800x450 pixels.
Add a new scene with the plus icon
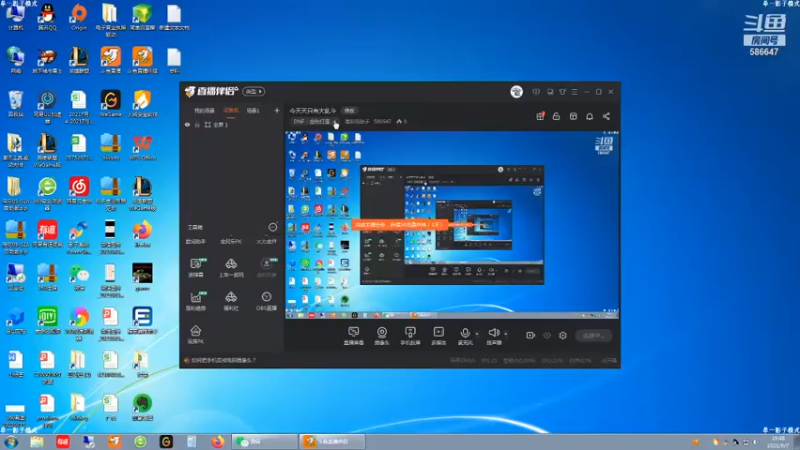(277, 110)
